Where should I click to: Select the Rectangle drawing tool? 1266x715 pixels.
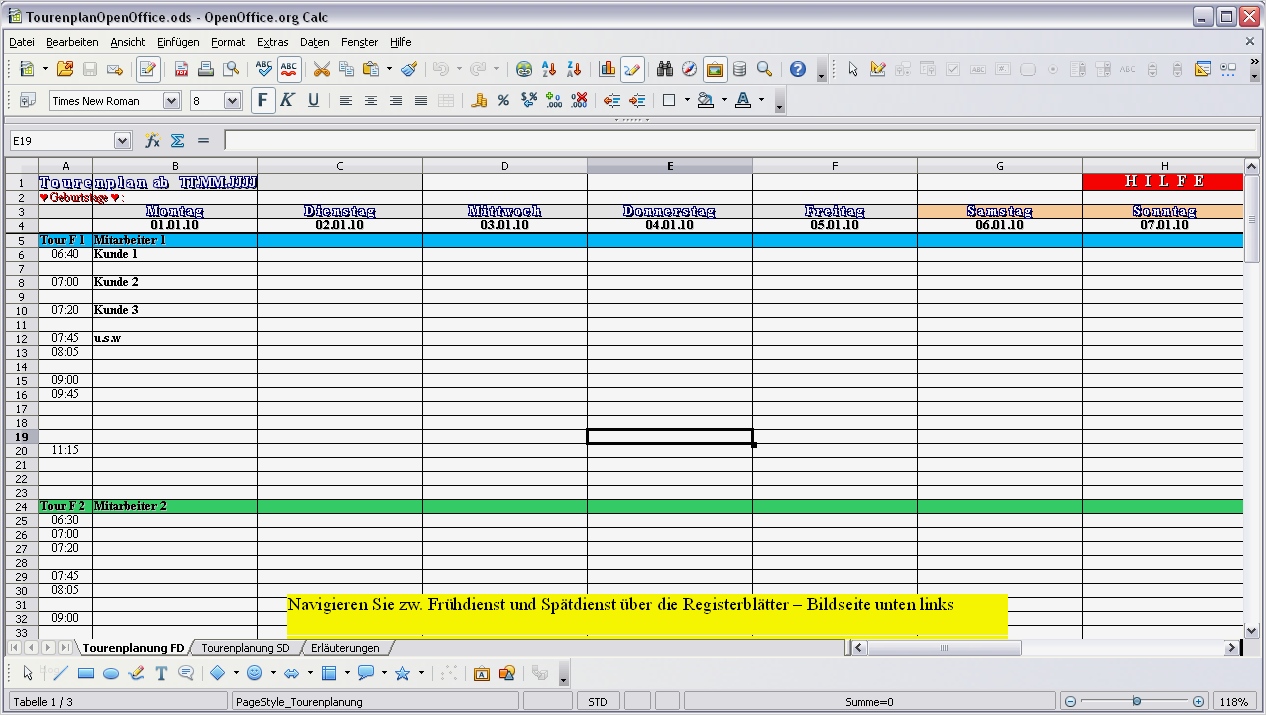[x=86, y=673]
